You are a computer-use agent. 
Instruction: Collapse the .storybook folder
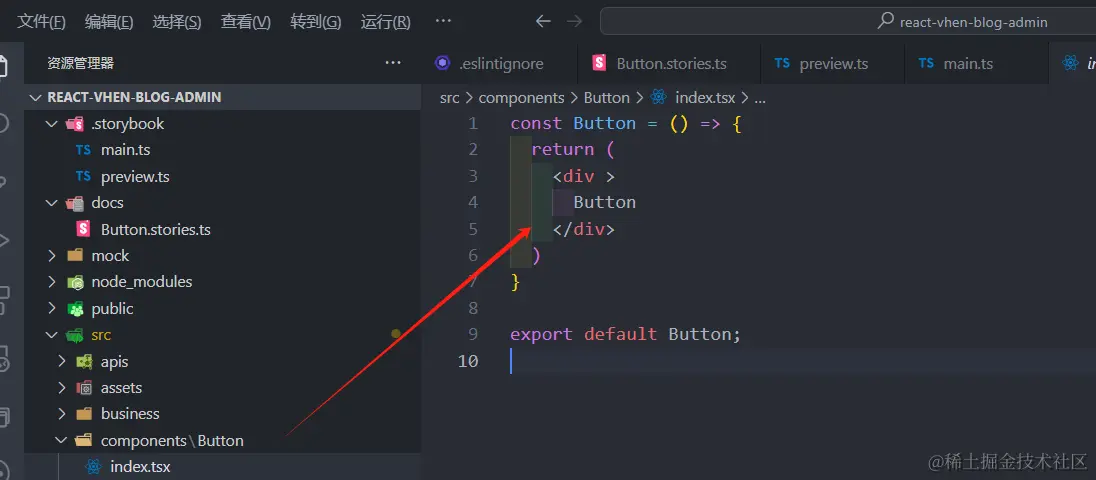pos(222,124)
